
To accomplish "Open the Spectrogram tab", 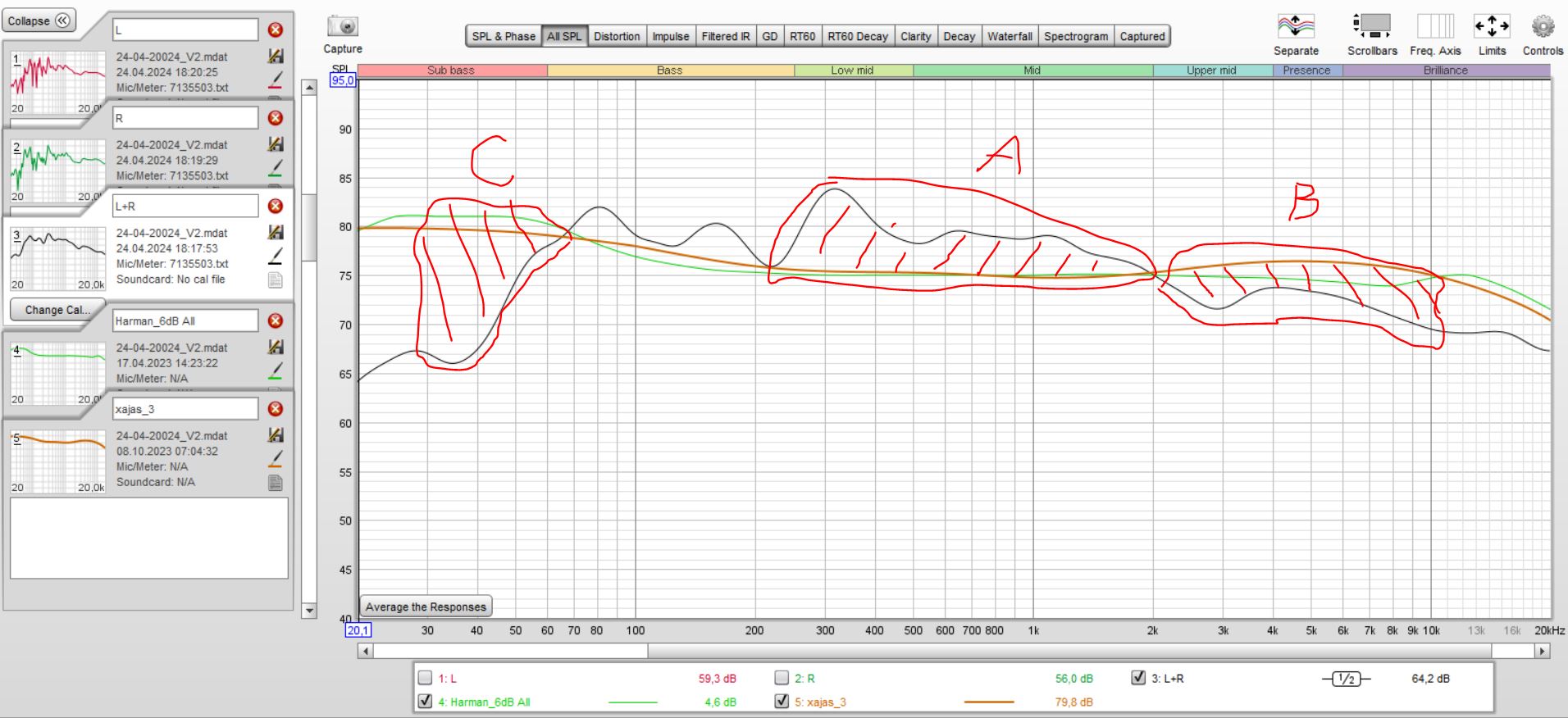I will click(1076, 36).
